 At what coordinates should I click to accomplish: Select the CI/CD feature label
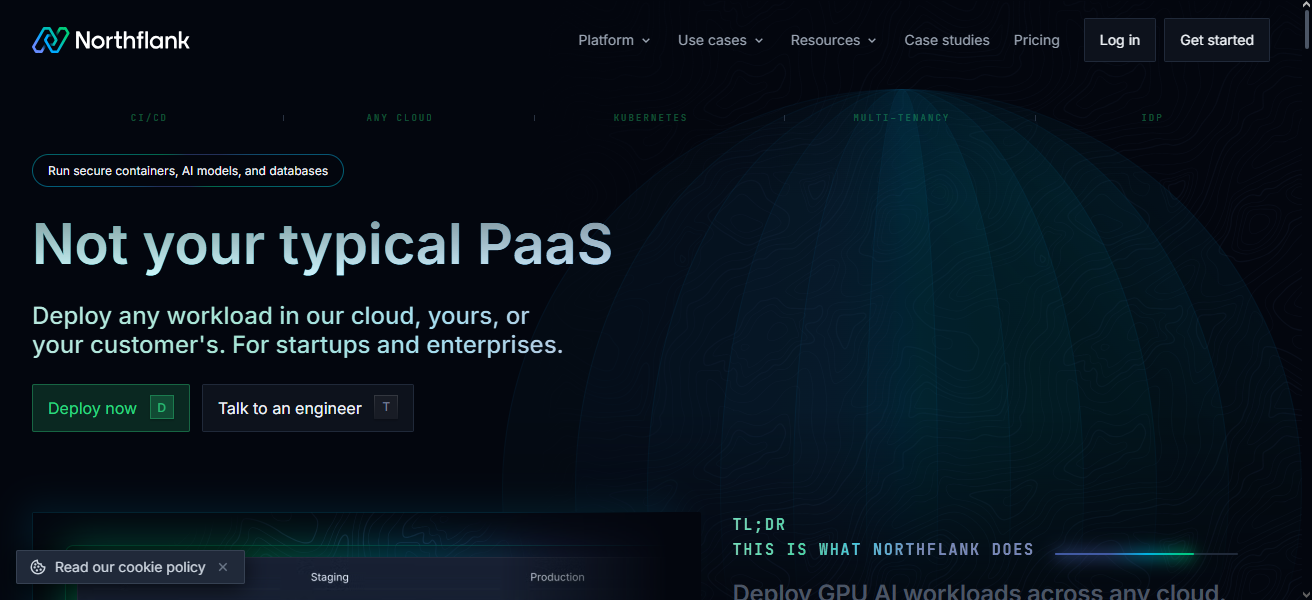(x=149, y=118)
